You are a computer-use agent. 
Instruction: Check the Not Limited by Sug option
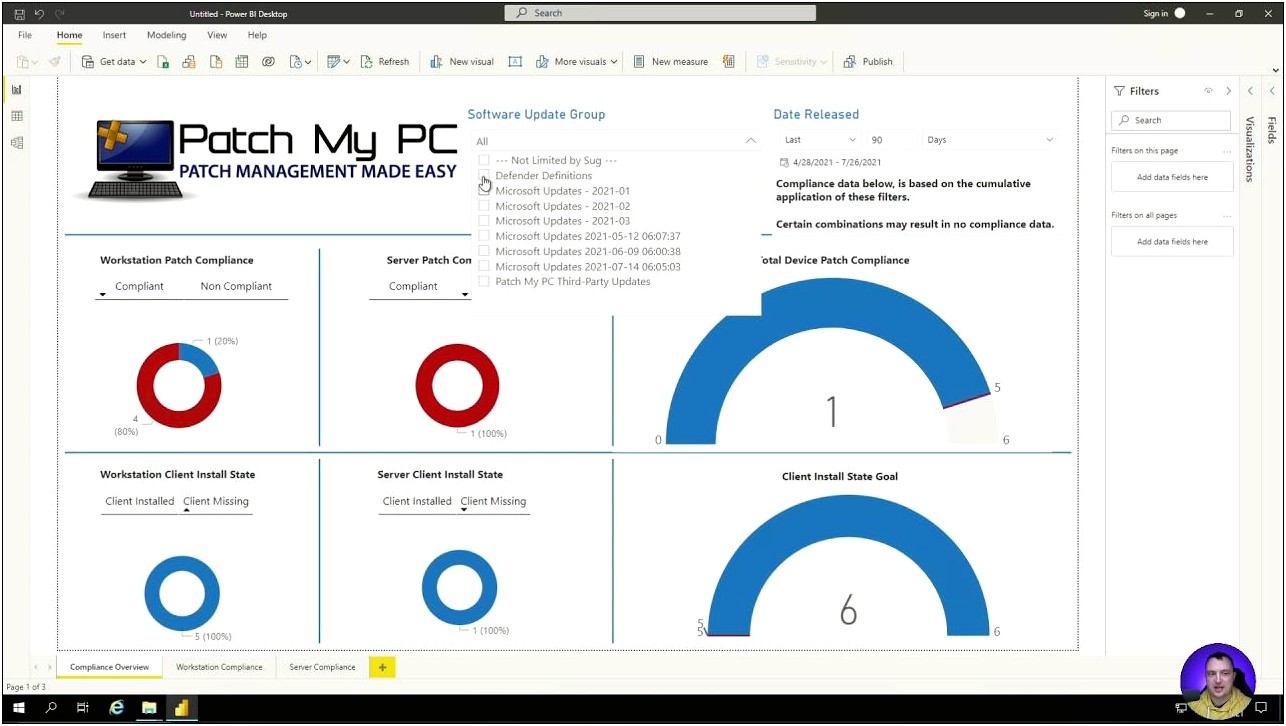tap(484, 160)
